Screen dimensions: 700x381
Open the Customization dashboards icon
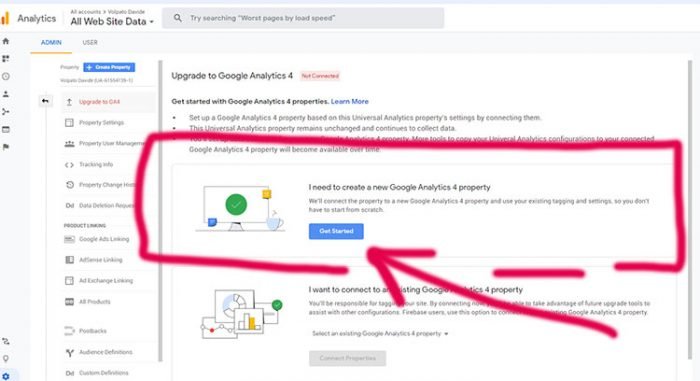pos(6,59)
